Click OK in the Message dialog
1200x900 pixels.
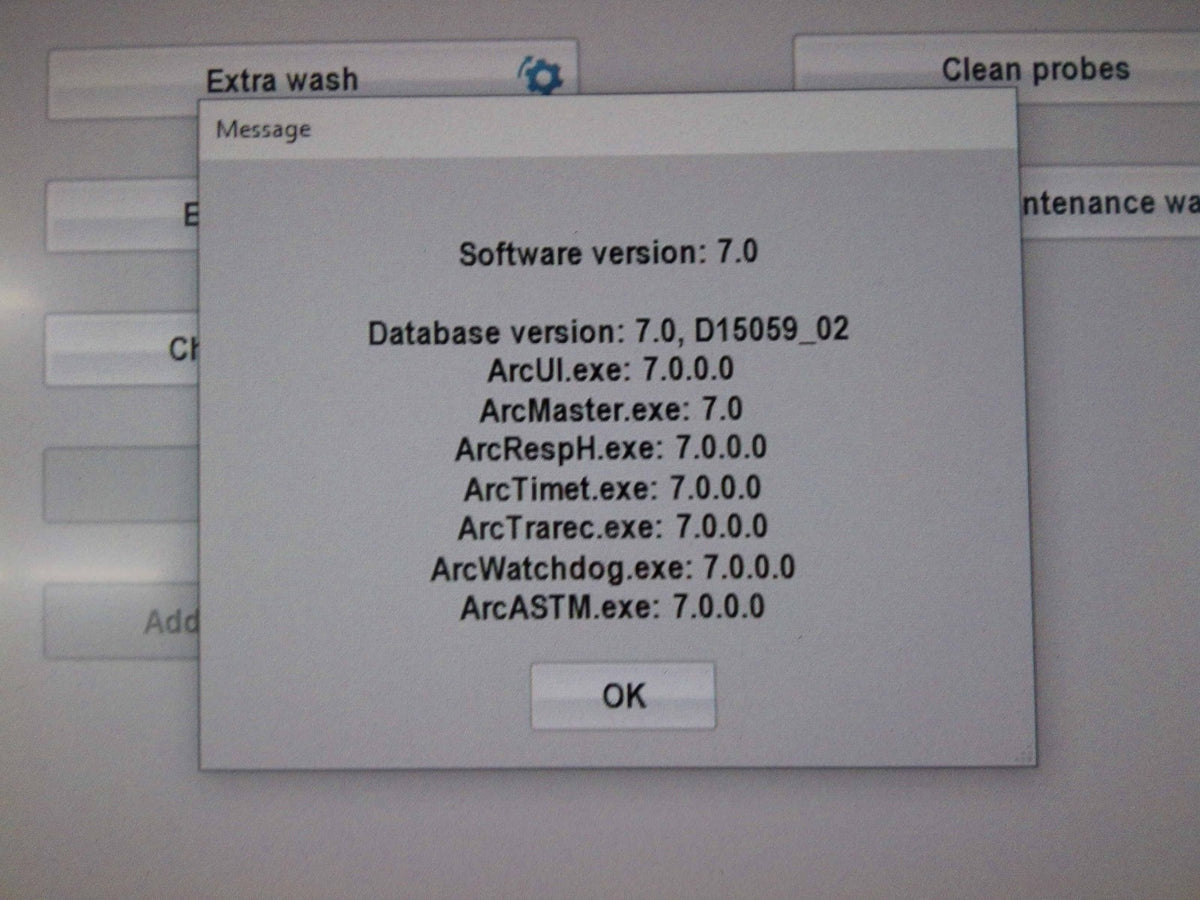click(x=623, y=695)
